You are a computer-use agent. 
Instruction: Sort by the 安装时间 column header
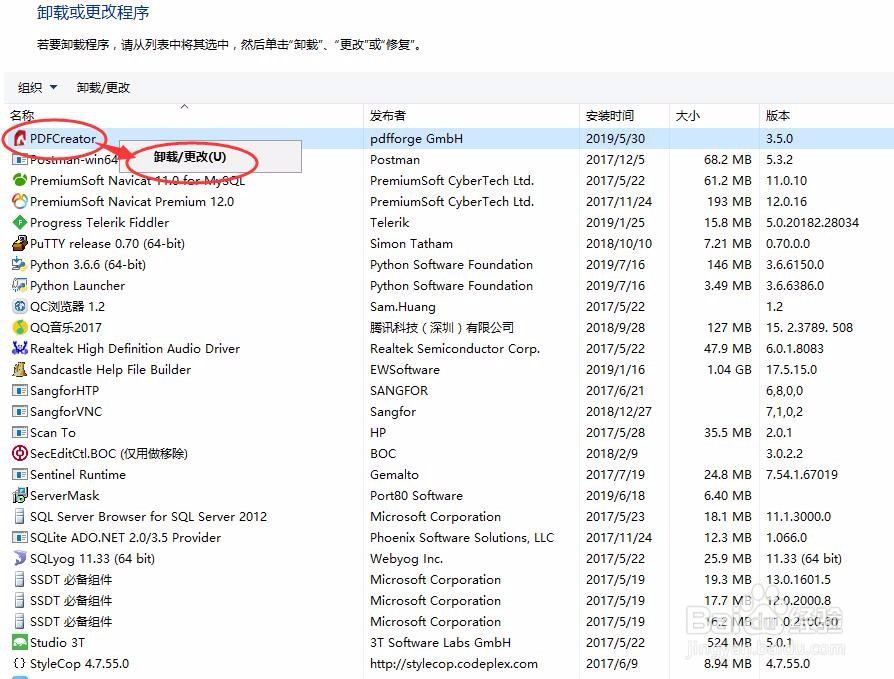609,116
